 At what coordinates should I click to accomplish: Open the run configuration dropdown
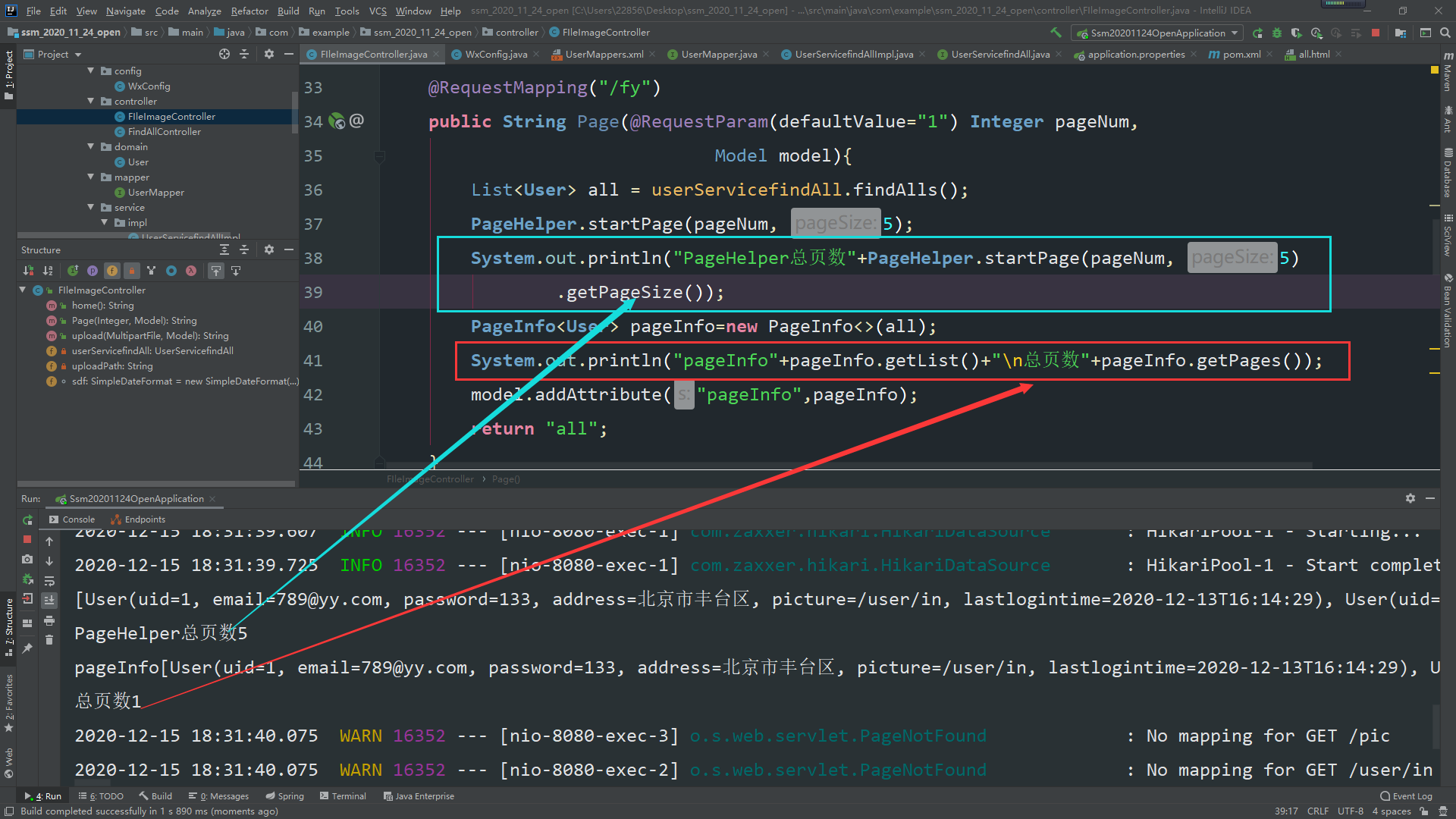[x=1236, y=33]
